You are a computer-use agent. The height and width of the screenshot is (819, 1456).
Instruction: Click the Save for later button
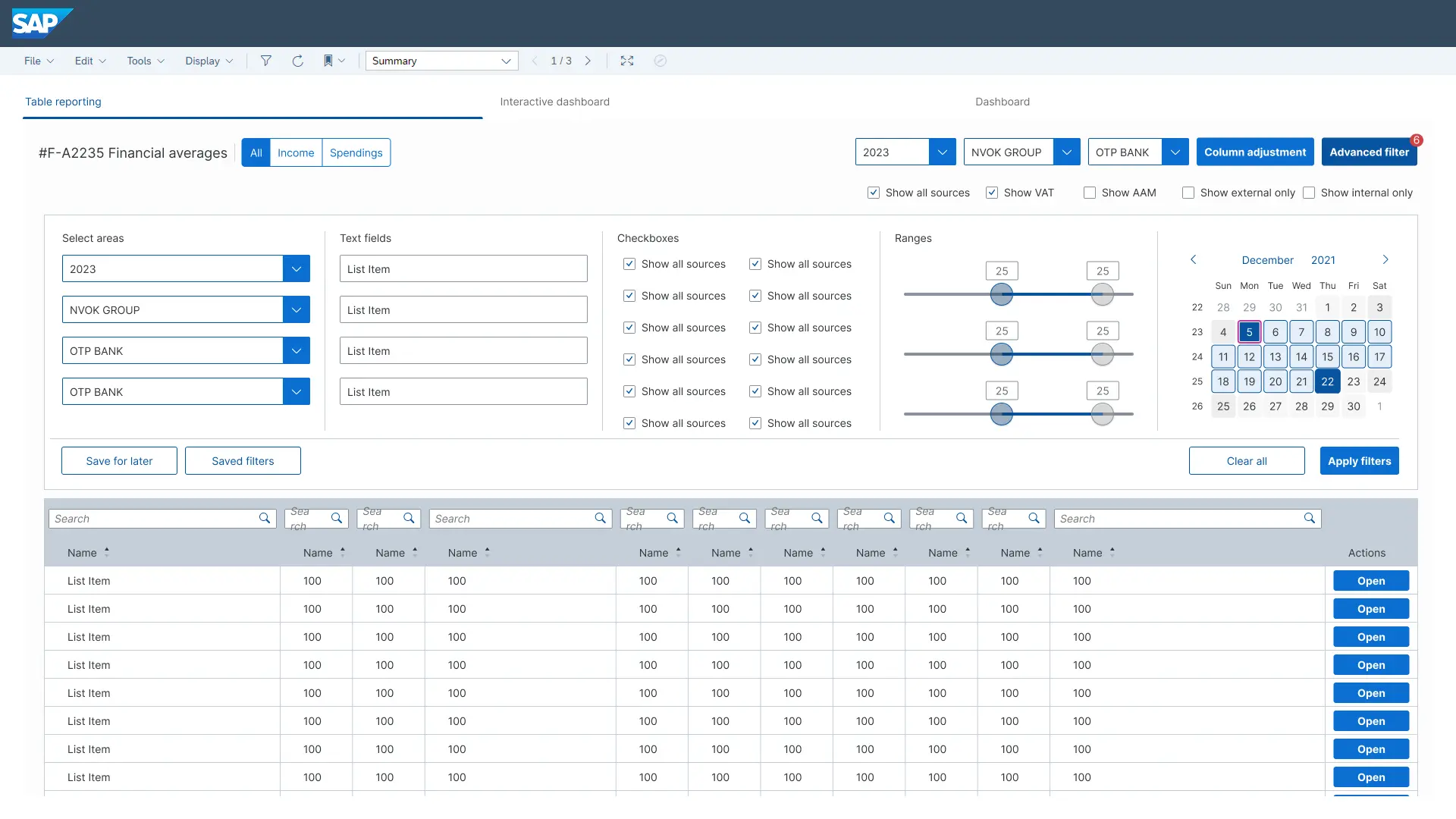(x=119, y=461)
